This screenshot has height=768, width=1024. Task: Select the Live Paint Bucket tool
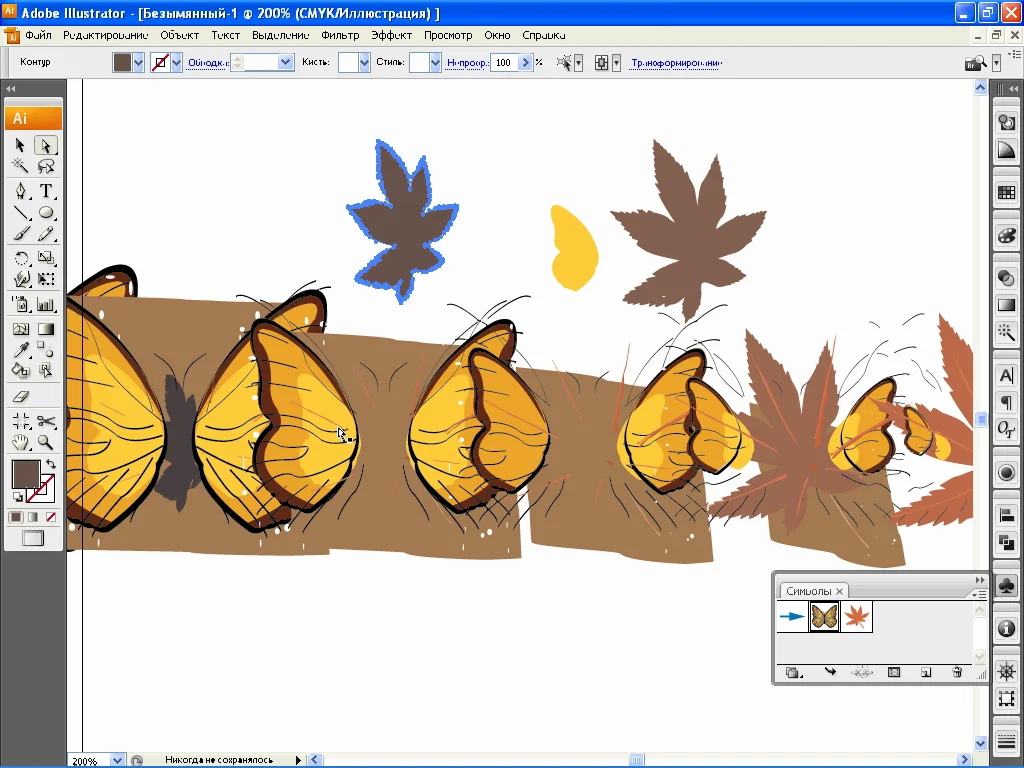coord(20,370)
